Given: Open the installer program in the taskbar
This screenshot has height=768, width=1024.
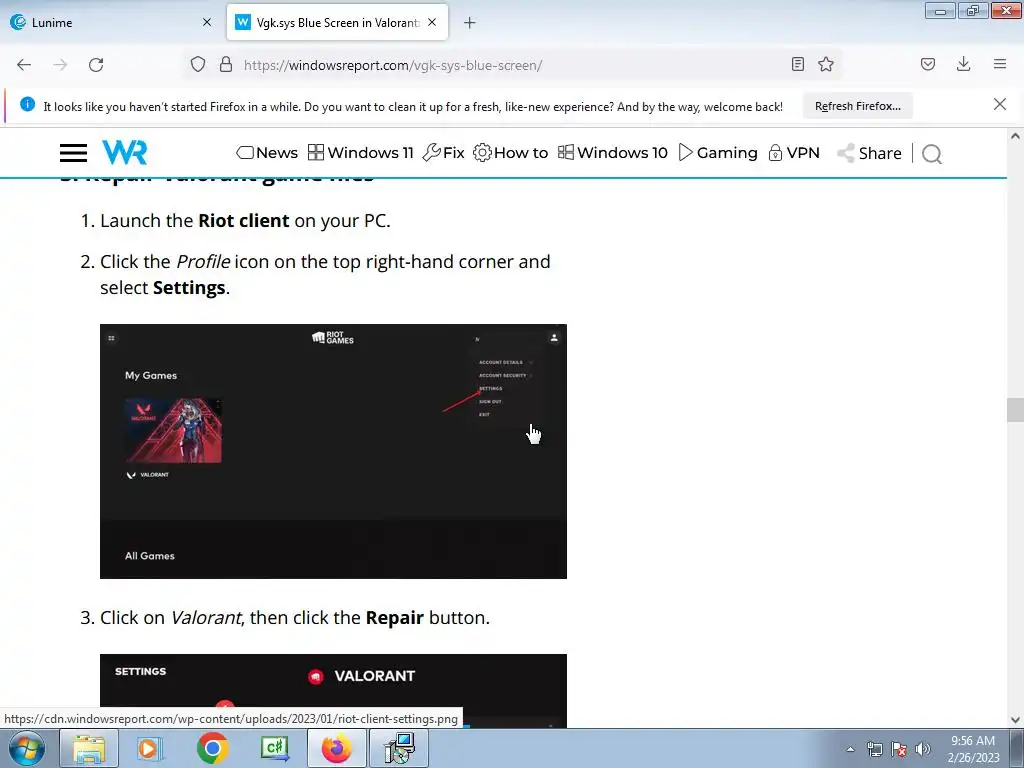Looking at the screenshot, I should (x=399, y=749).
